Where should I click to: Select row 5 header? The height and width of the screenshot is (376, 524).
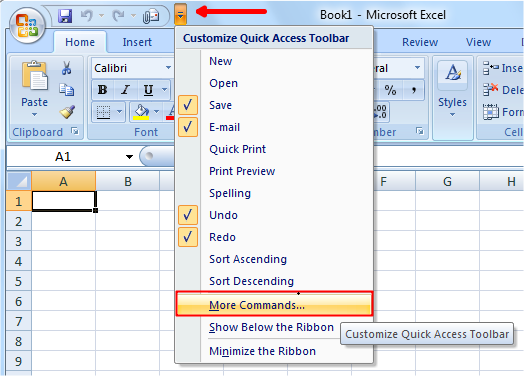click(x=19, y=281)
